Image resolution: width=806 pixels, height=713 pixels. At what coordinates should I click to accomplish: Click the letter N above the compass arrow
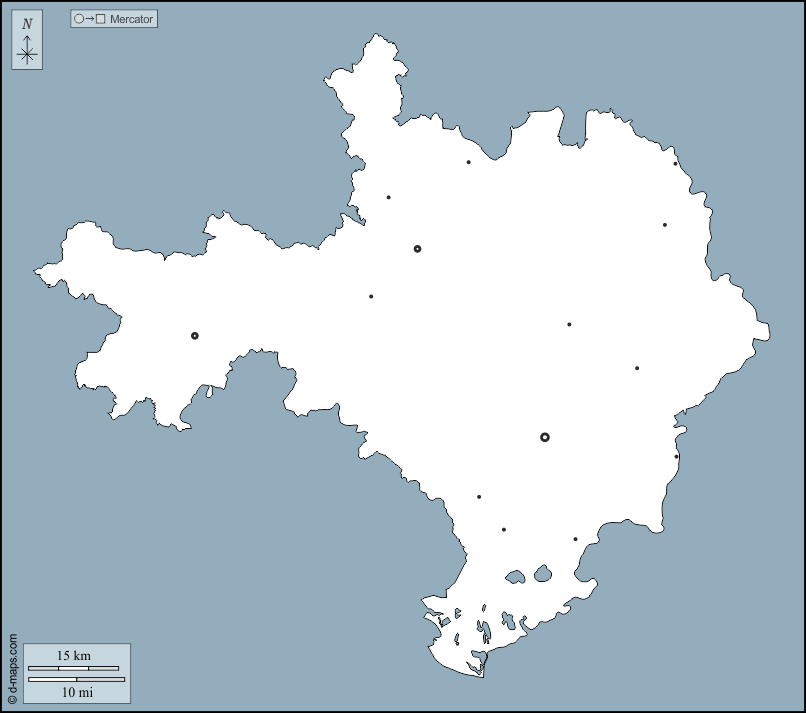click(27, 25)
